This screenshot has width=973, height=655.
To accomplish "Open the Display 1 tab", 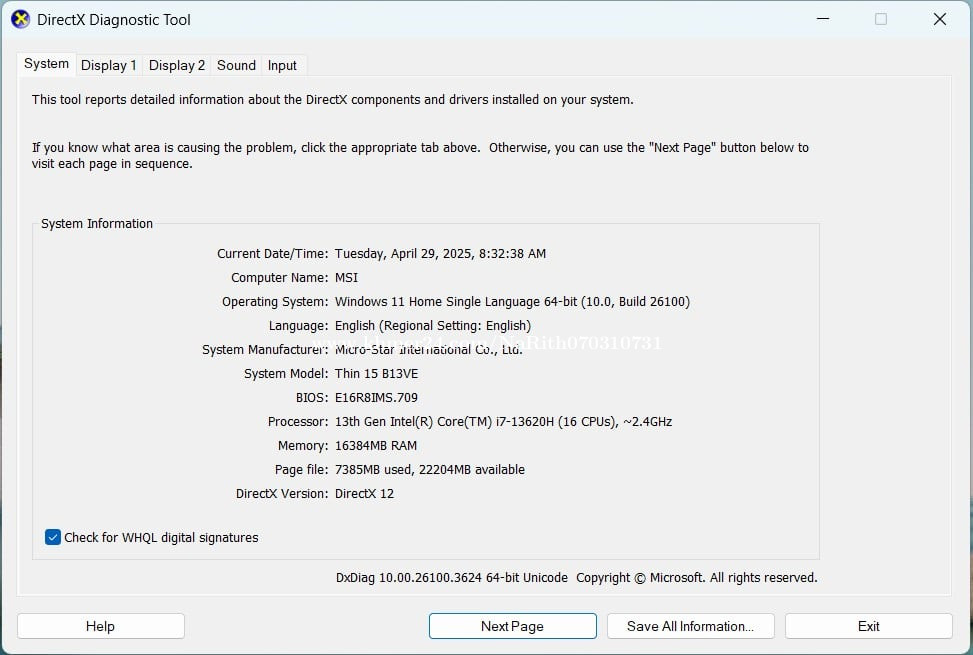I will [109, 65].
